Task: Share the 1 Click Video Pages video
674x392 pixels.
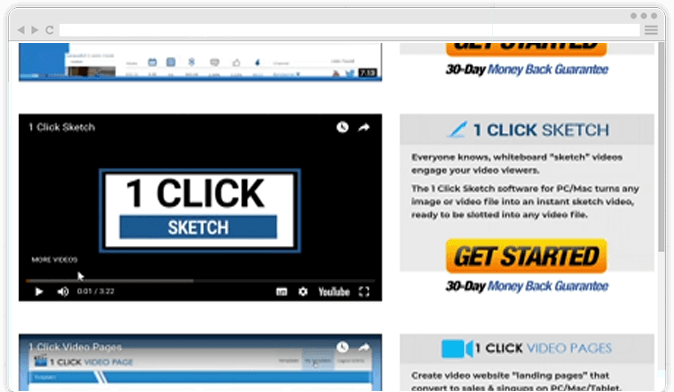Action: (364, 347)
